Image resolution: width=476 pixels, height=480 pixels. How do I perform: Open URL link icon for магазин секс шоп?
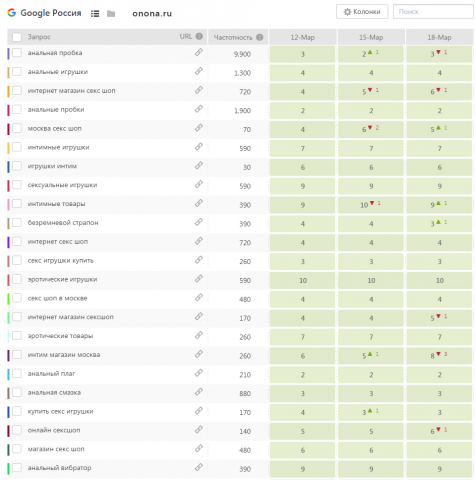[x=199, y=449]
